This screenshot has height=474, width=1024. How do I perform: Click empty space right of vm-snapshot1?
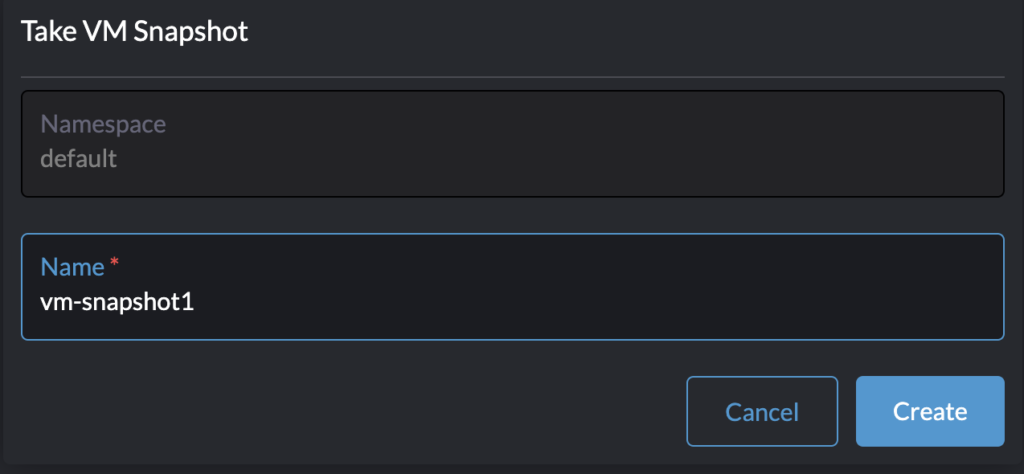(600, 301)
